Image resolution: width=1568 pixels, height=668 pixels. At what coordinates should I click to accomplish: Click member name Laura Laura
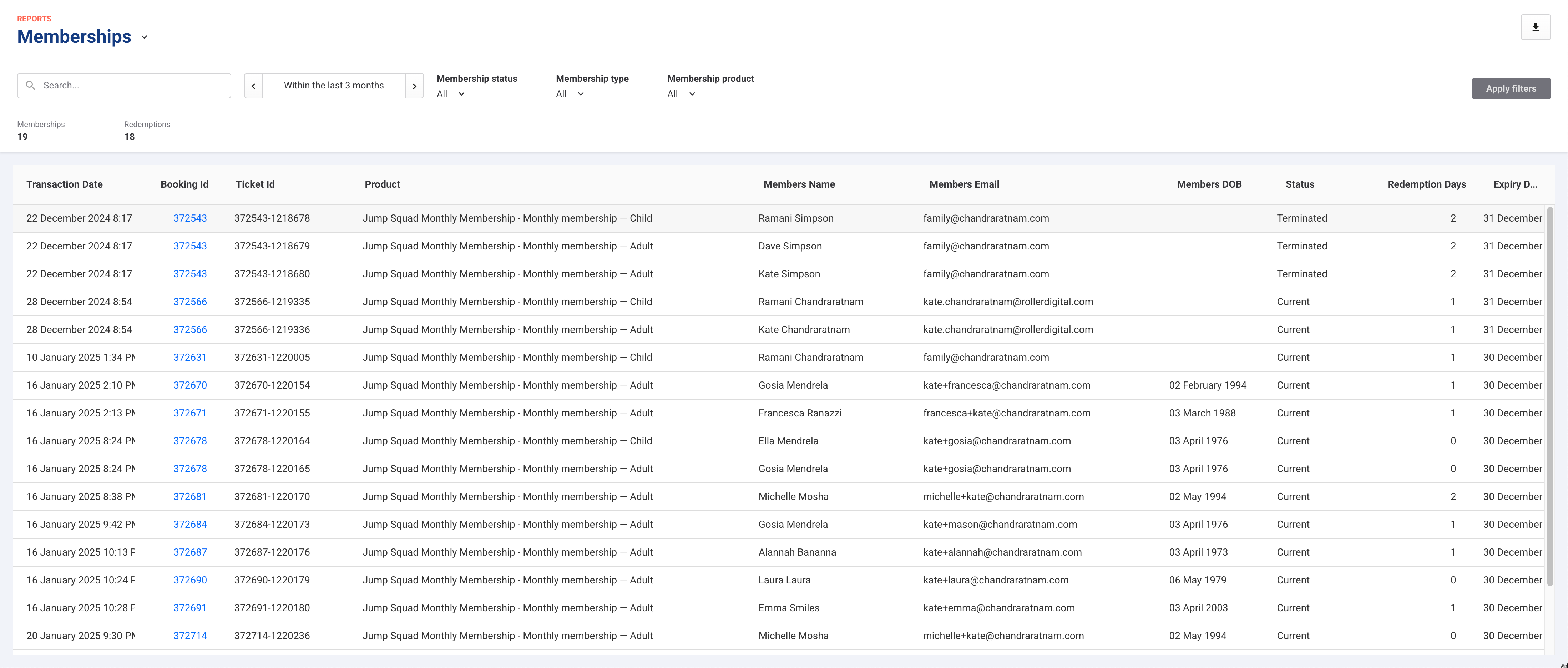pos(785,580)
